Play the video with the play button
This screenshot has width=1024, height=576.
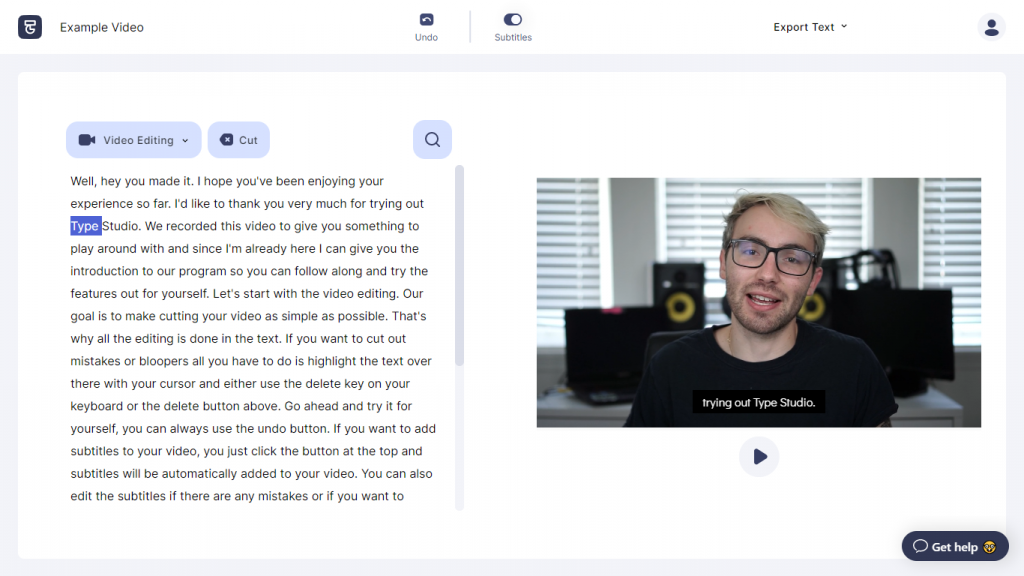coord(759,457)
